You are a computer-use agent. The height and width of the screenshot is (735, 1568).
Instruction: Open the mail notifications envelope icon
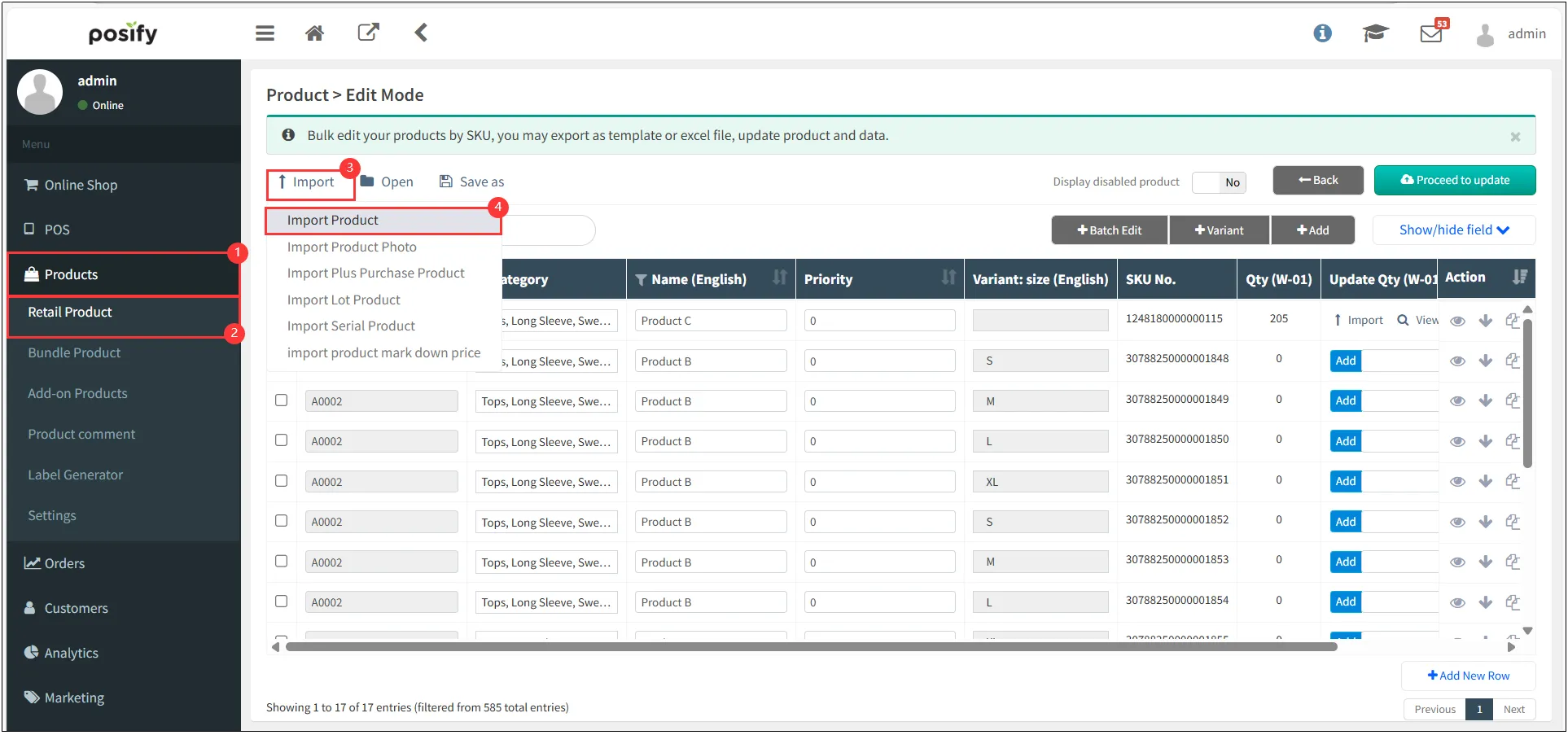point(1430,33)
